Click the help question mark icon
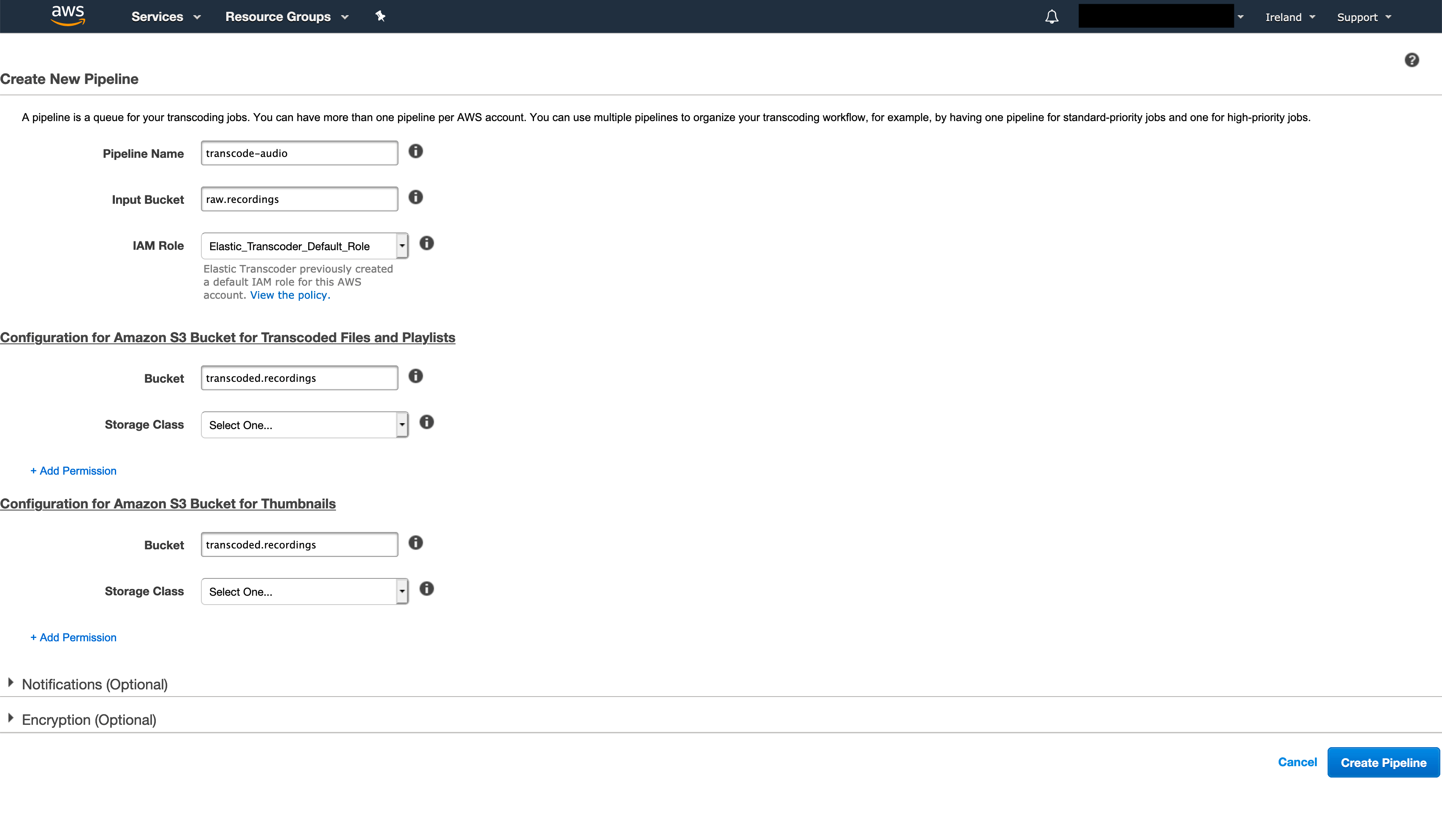Screen dimensions: 1442x840 coord(1411,60)
